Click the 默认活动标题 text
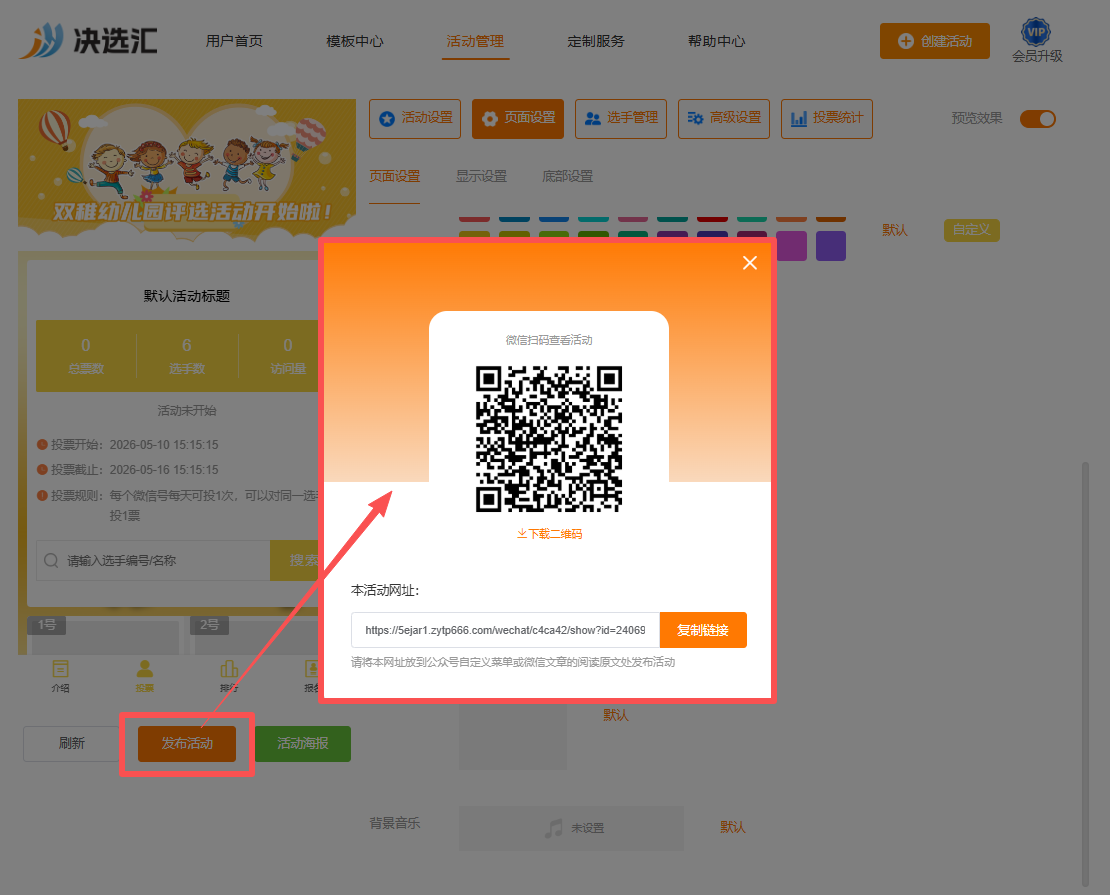 click(187, 296)
